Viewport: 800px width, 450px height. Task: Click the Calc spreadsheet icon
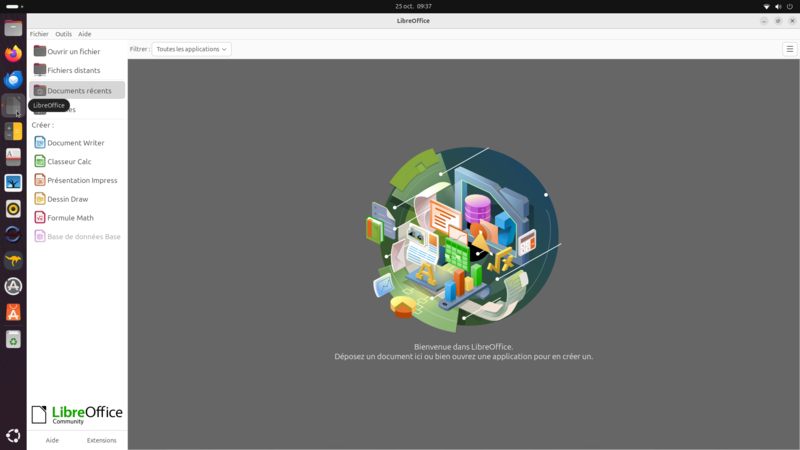click(x=39, y=161)
